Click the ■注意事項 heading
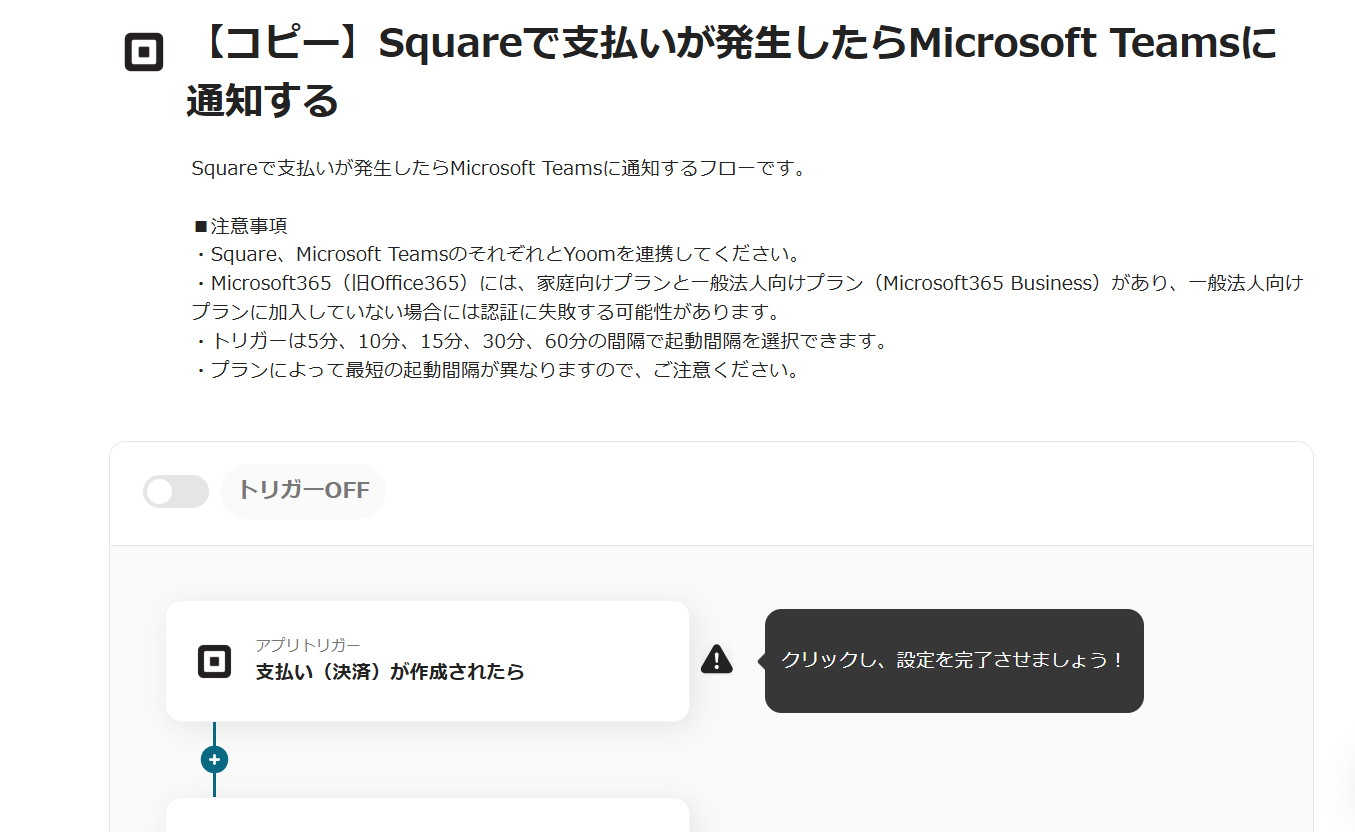Image resolution: width=1355 pixels, height=832 pixels. click(x=240, y=226)
